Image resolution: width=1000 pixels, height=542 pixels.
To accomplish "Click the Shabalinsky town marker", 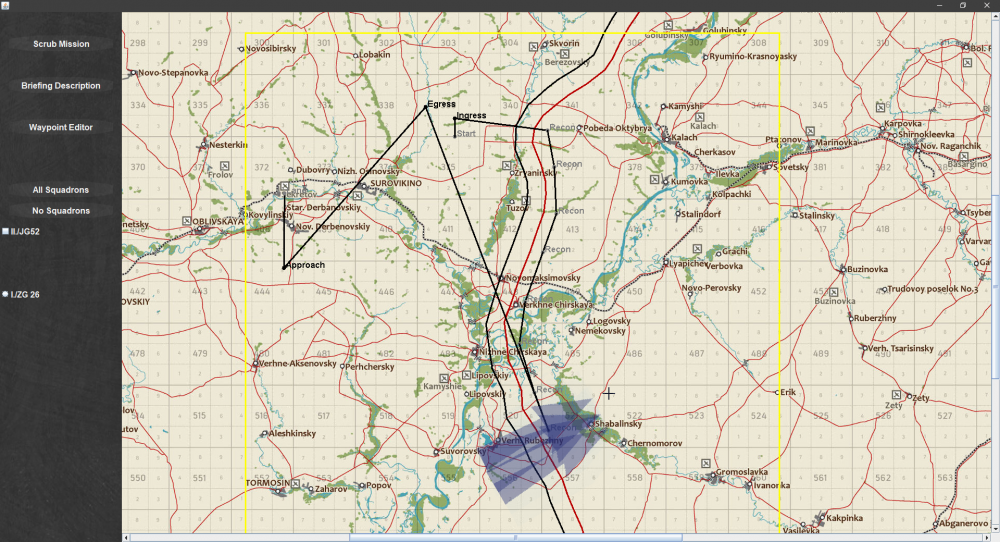I will 591,423.
